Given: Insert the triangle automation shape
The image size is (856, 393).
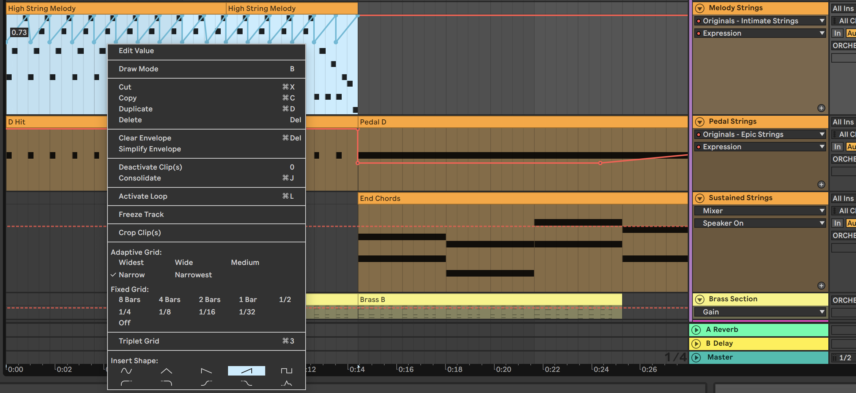Looking at the screenshot, I should (166, 371).
